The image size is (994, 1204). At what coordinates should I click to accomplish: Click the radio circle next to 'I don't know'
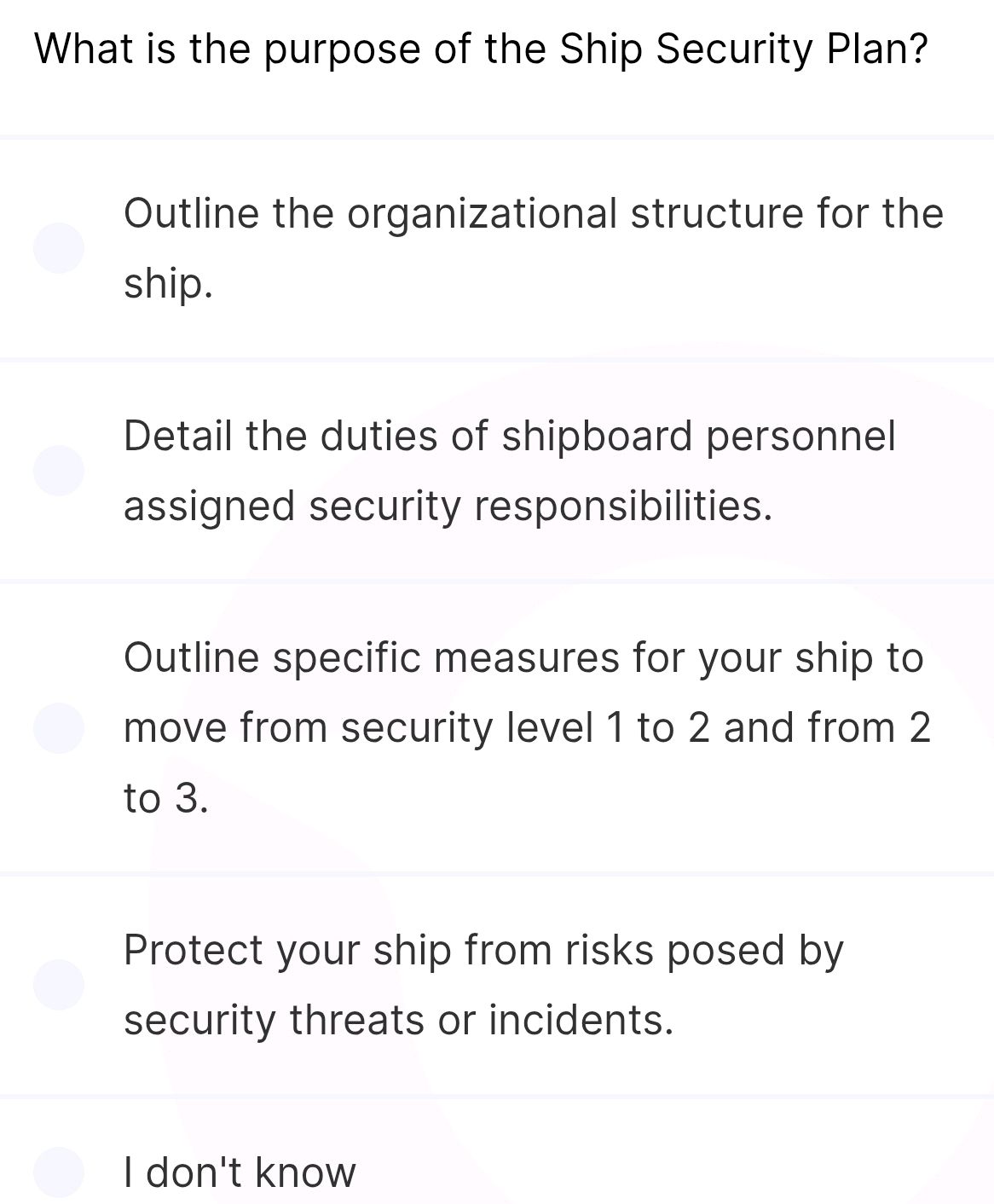click(60, 1172)
